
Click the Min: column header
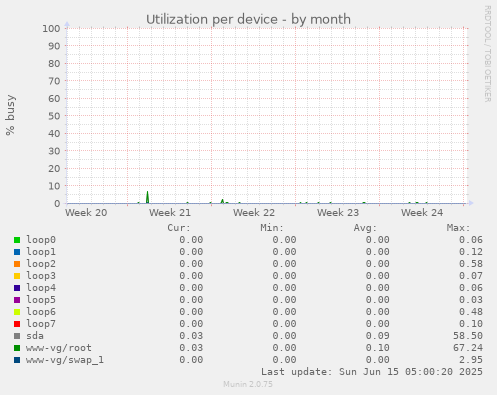point(272,228)
